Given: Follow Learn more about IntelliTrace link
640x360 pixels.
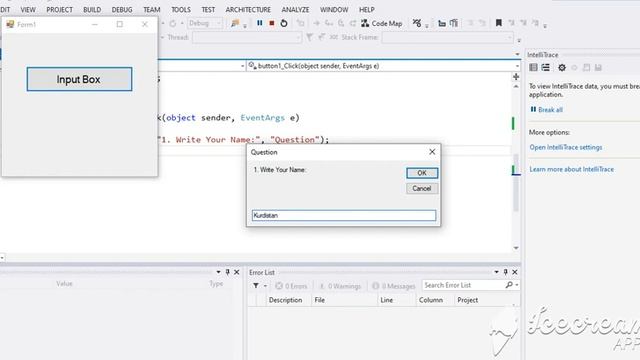Looking at the screenshot, I should pos(571,169).
